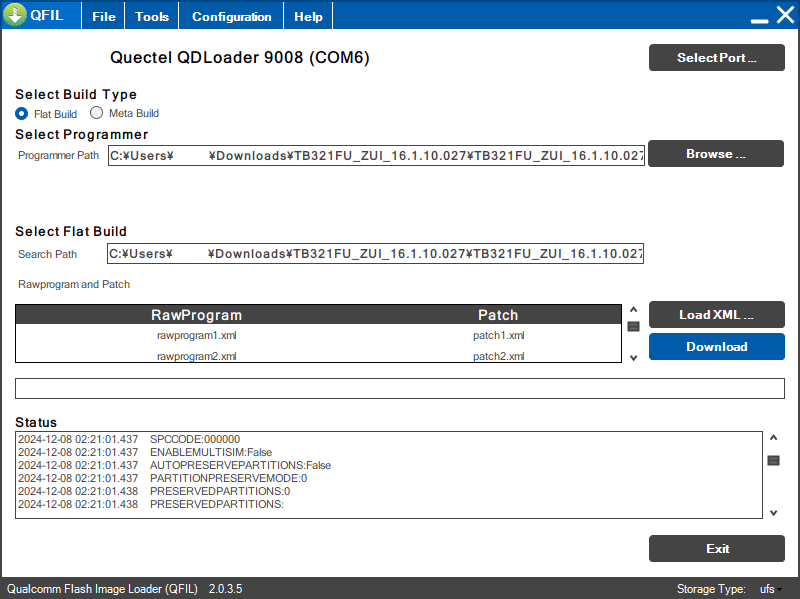Screen dimensions: 800x599
Task: Select the Flat Build radio button
Action: tap(21, 113)
